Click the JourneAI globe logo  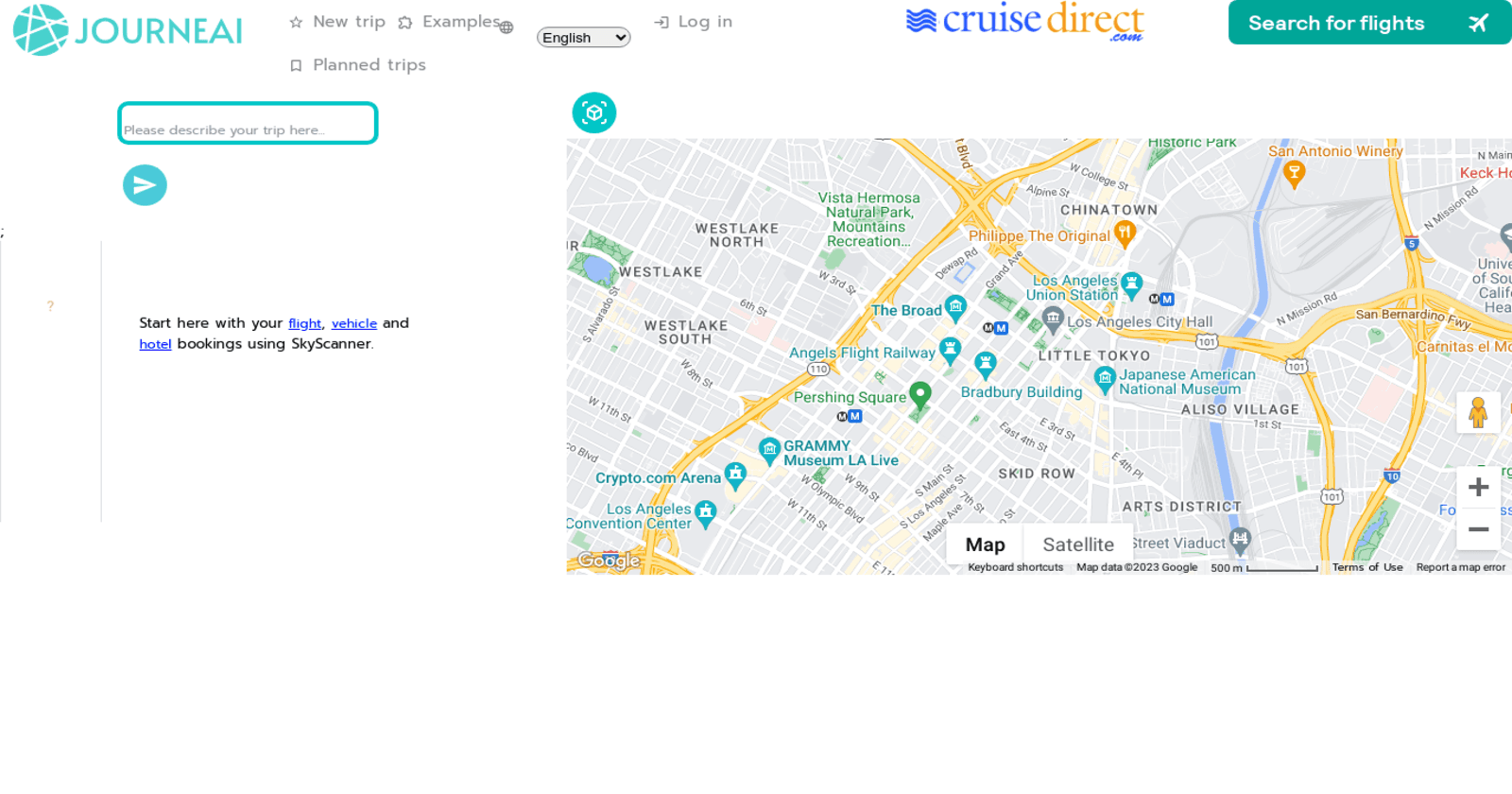pos(41,30)
